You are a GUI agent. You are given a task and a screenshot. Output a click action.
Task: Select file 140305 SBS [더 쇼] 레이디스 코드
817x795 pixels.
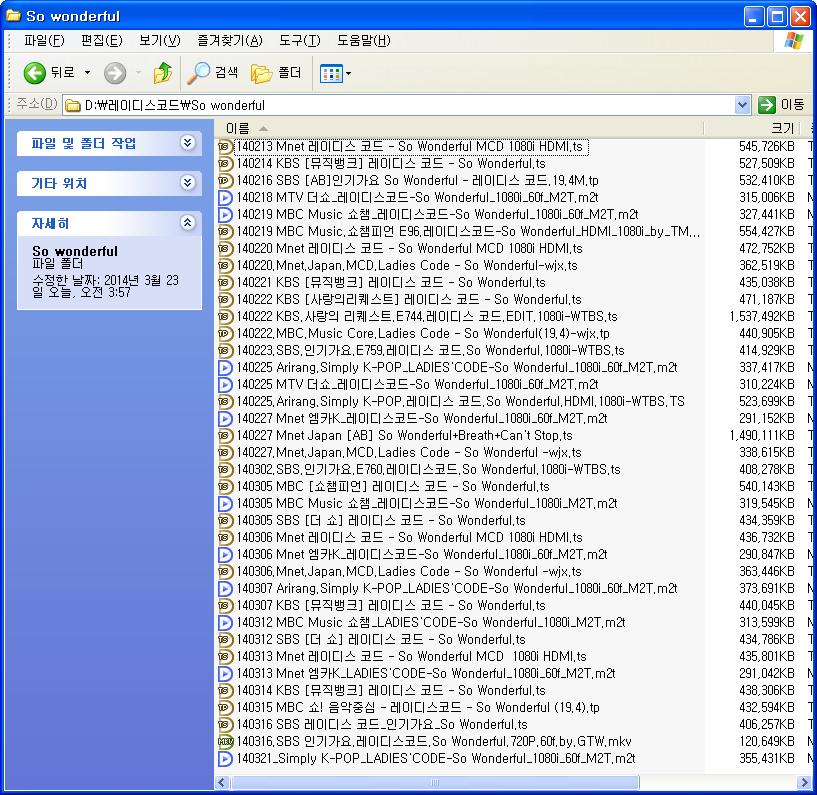pyautogui.click(x=381, y=520)
